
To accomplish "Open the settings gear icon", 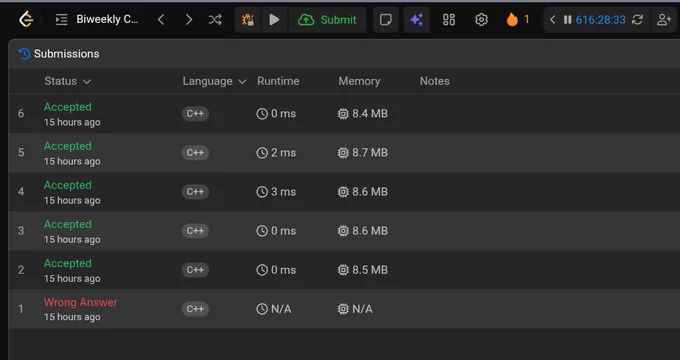I will click(x=481, y=20).
